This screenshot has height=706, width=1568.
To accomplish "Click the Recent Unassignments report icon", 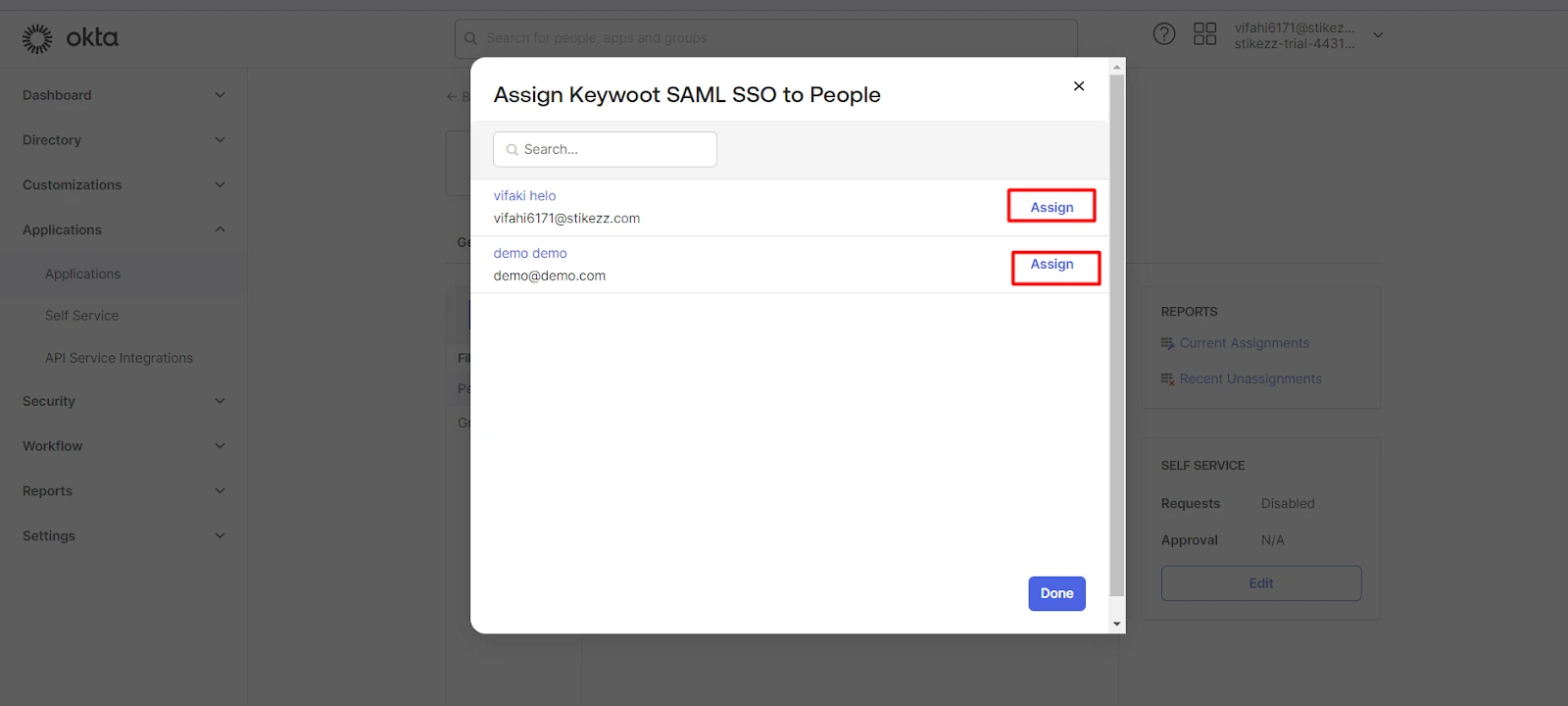I will 1167,378.
